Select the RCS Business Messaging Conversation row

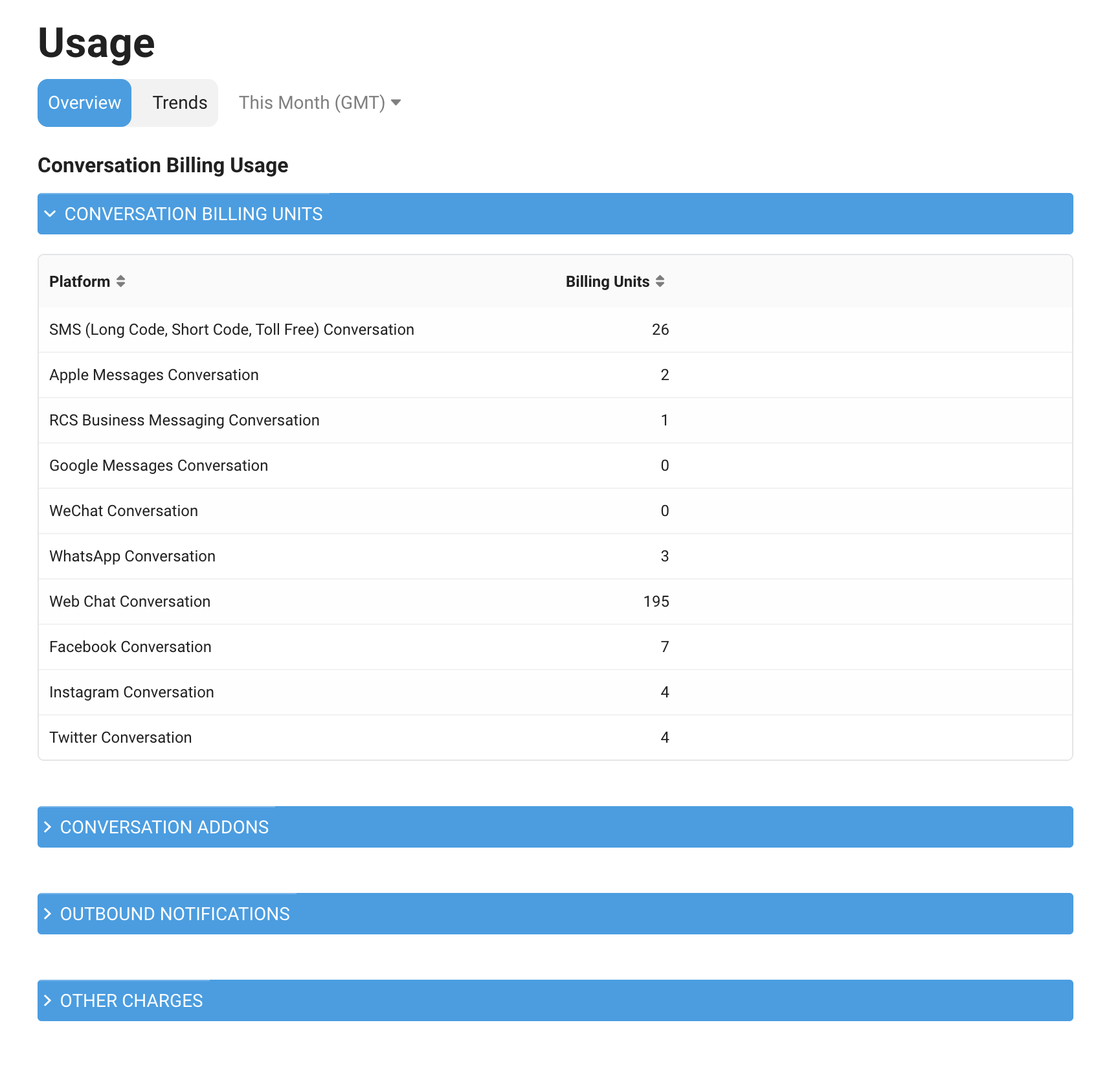(555, 420)
